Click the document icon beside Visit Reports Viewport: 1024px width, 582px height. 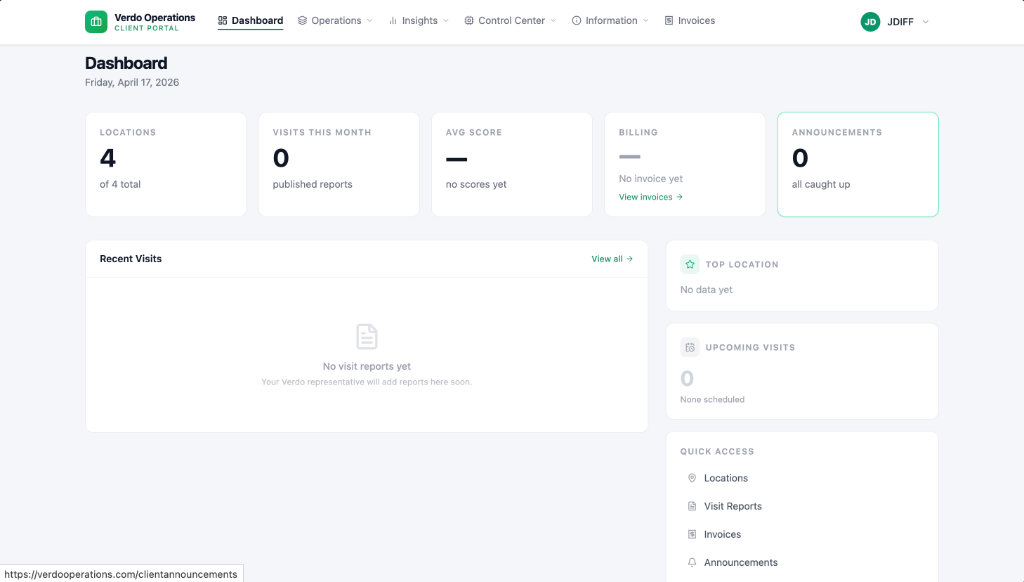[x=692, y=506]
